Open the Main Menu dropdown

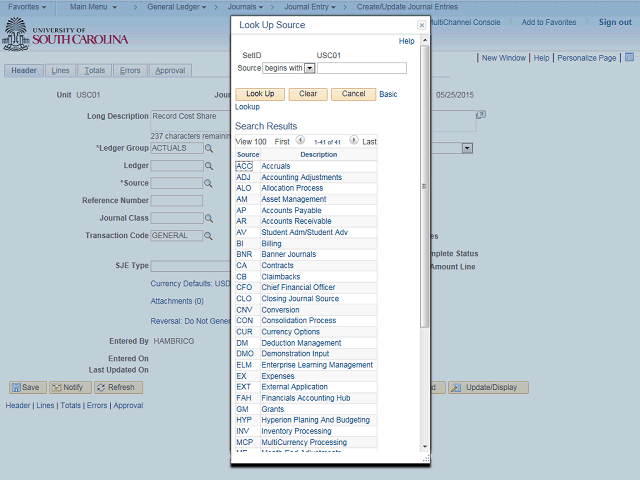(93, 7)
